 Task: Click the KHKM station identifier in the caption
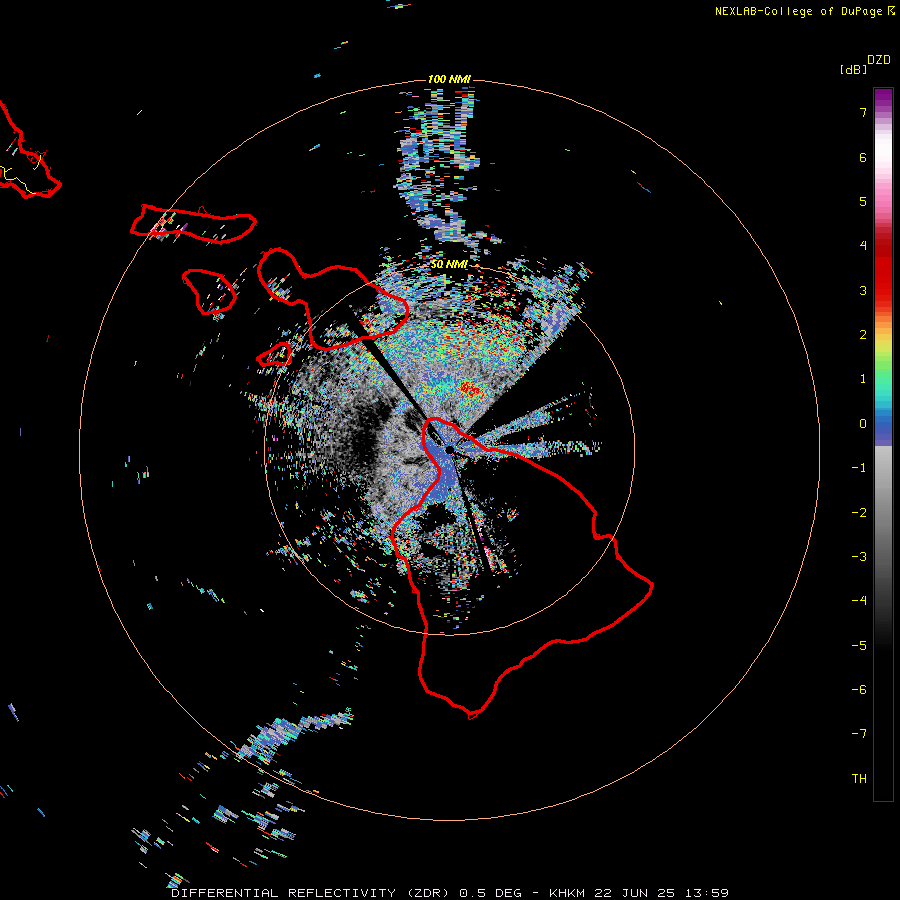(x=567, y=893)
